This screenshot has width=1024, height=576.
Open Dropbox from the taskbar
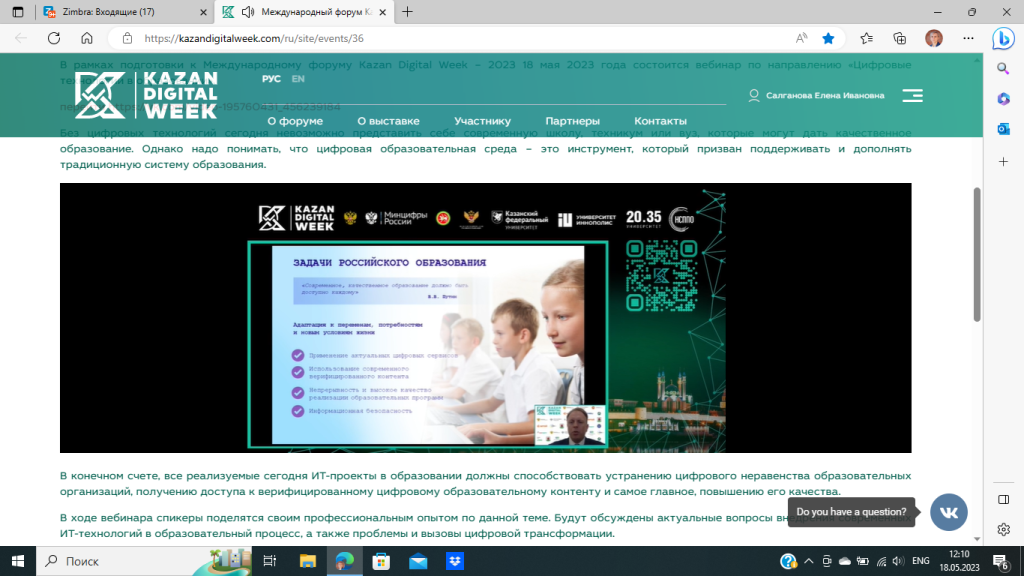[x=455, y=561]
